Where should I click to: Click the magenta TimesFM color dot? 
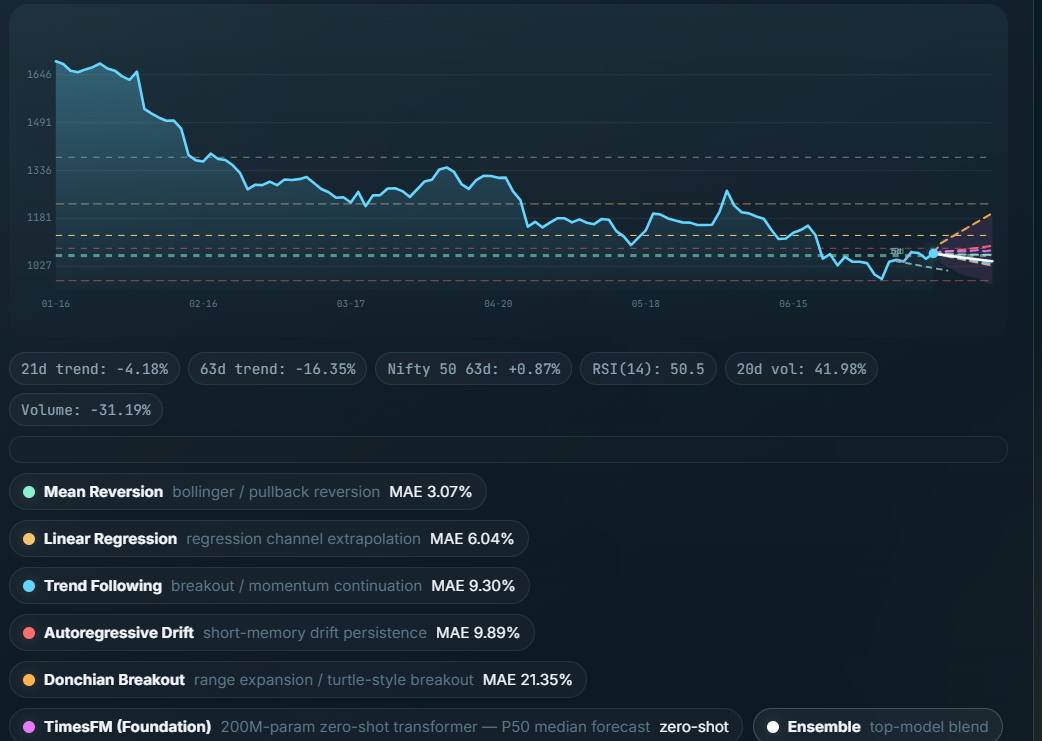29,727
